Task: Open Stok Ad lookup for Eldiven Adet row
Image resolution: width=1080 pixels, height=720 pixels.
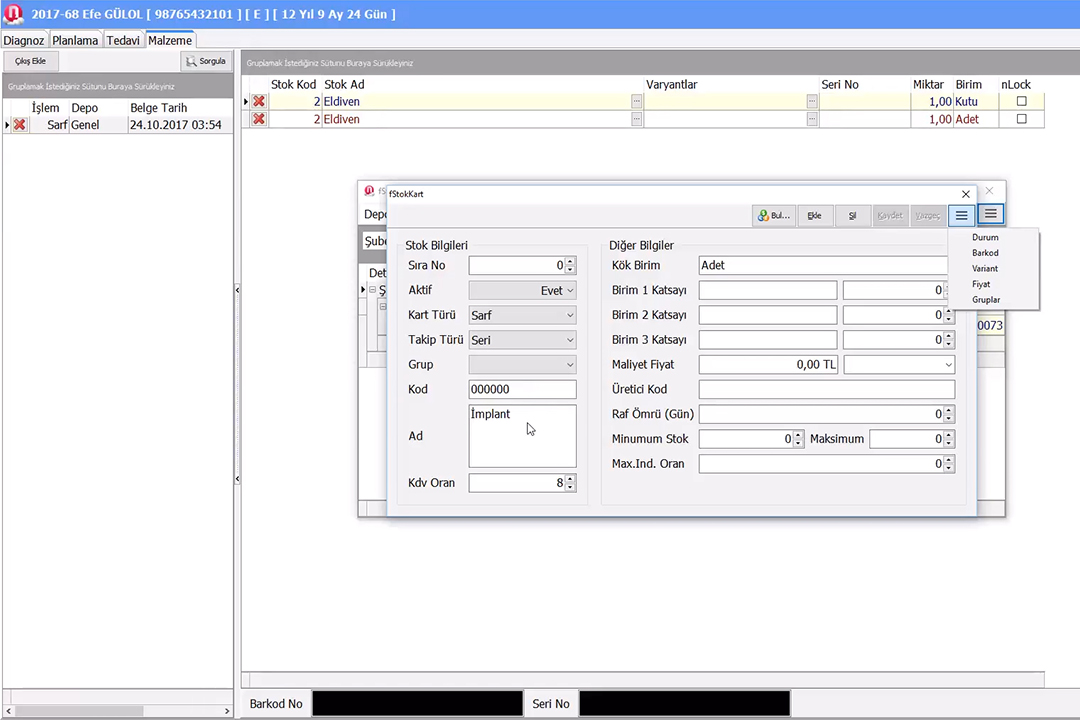Action: pos(636,119)
